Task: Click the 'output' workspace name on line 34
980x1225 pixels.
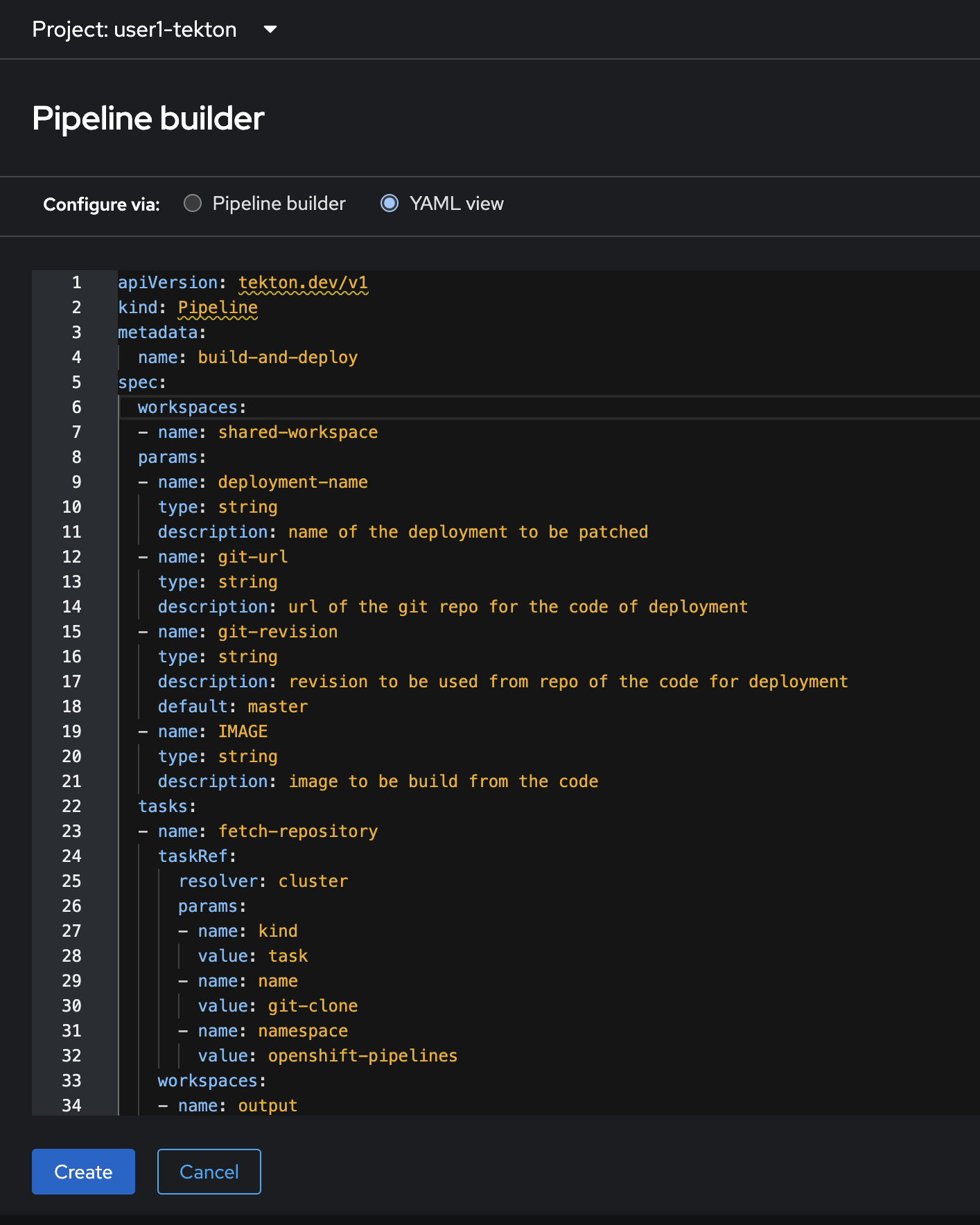Action: click(268, 1106)
